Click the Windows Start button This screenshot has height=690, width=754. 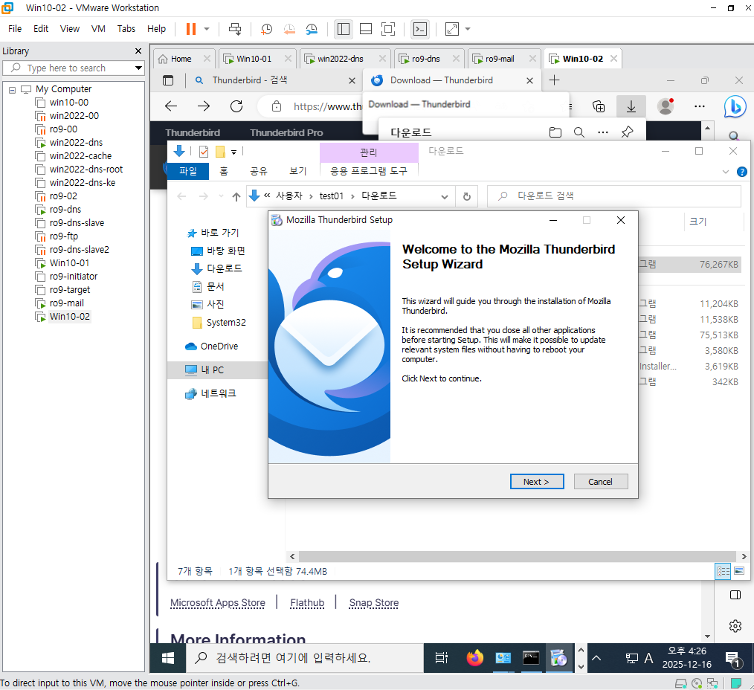tap(167, 658)
